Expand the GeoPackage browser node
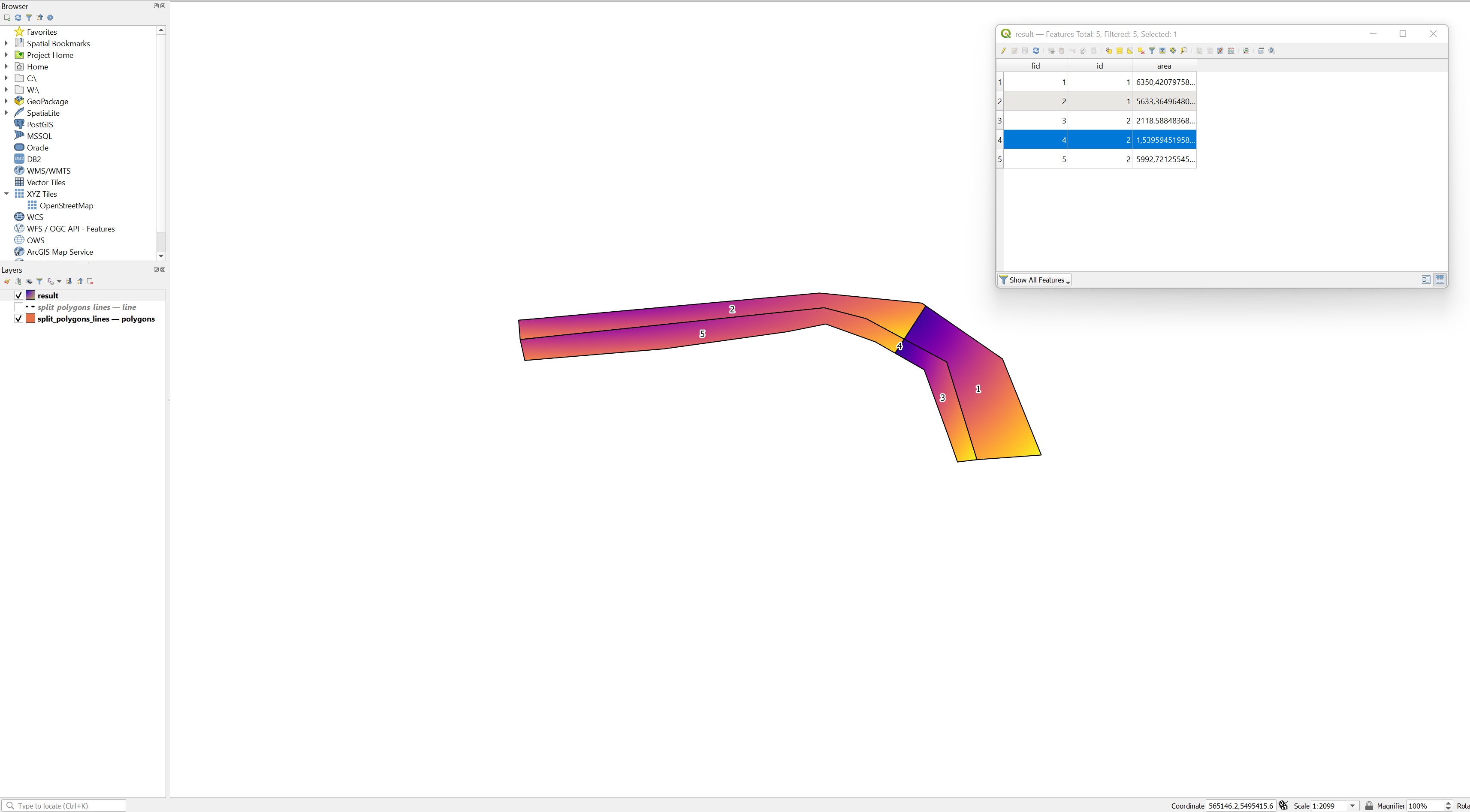The height and width of the screenshot is (812, 1470). (6, 102)
